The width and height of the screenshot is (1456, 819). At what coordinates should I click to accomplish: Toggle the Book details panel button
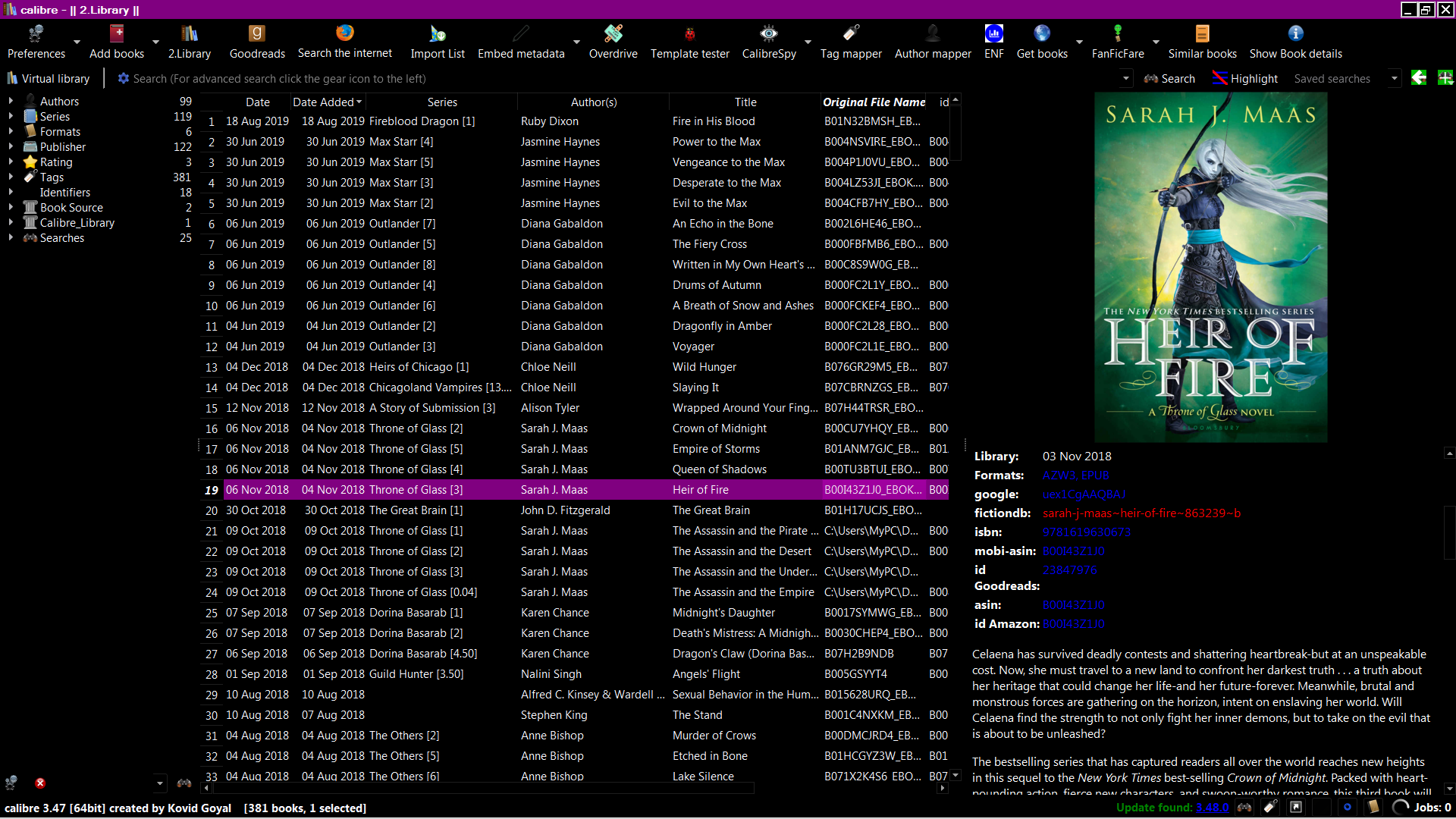(x=1372, y=807)
